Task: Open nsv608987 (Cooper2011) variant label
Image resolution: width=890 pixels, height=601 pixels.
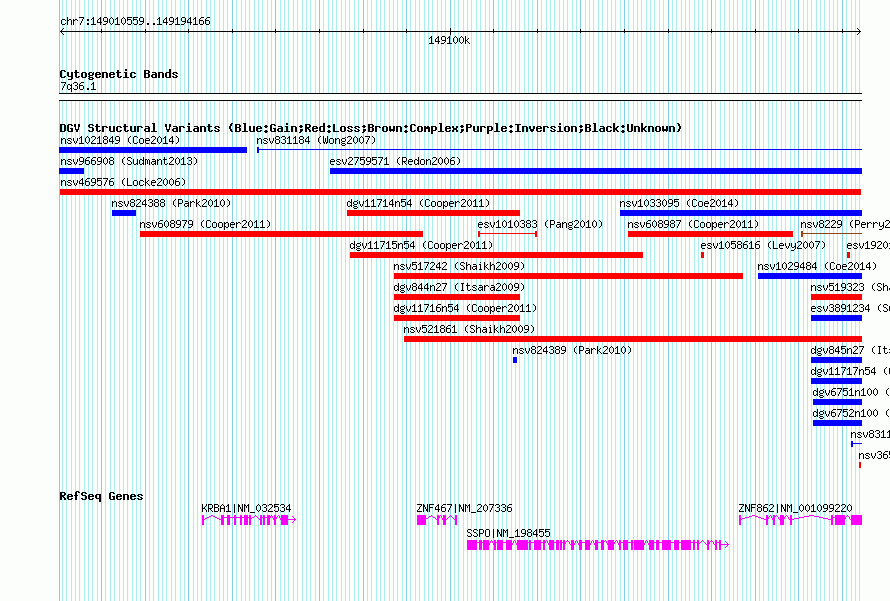Action: point(693,224)
